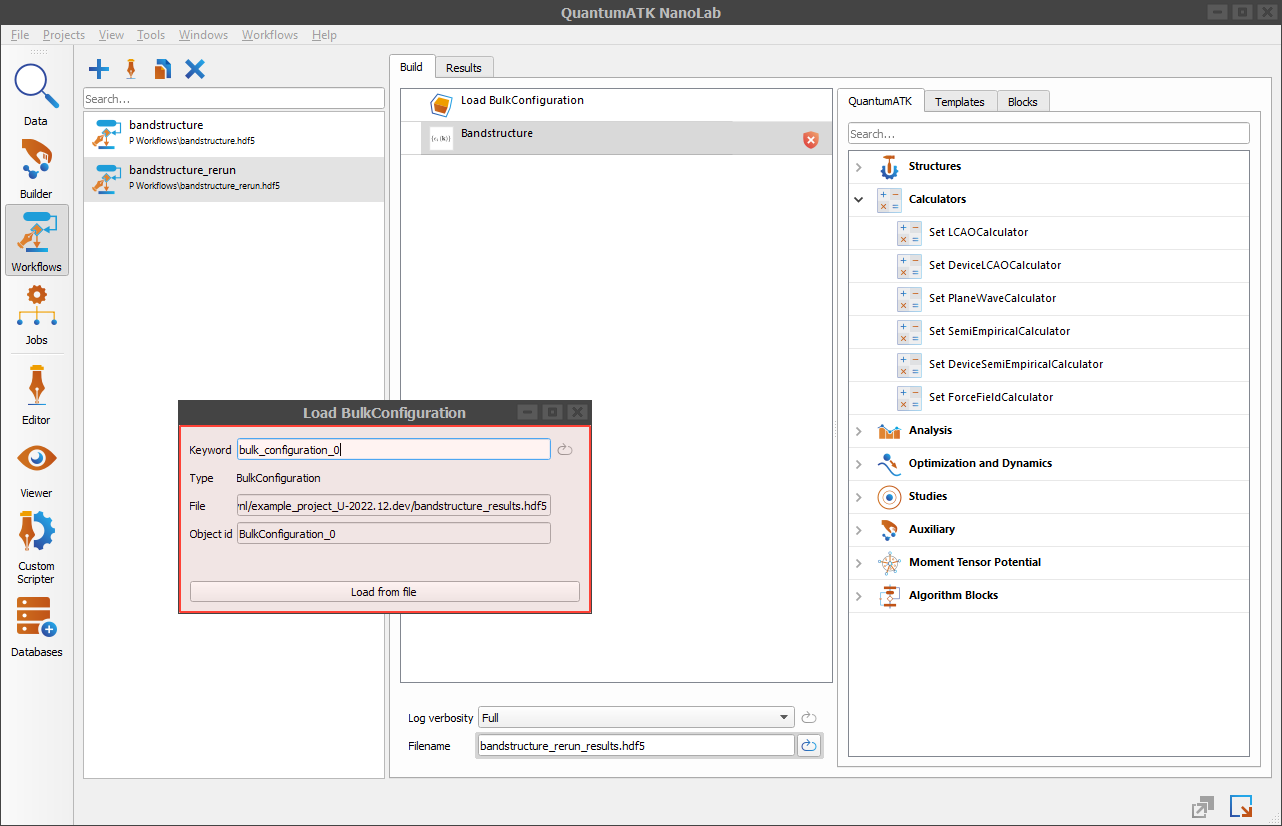The image size is (1282, 826).
Task: Open the Jobs manager
Action: (x=36, y=314)
